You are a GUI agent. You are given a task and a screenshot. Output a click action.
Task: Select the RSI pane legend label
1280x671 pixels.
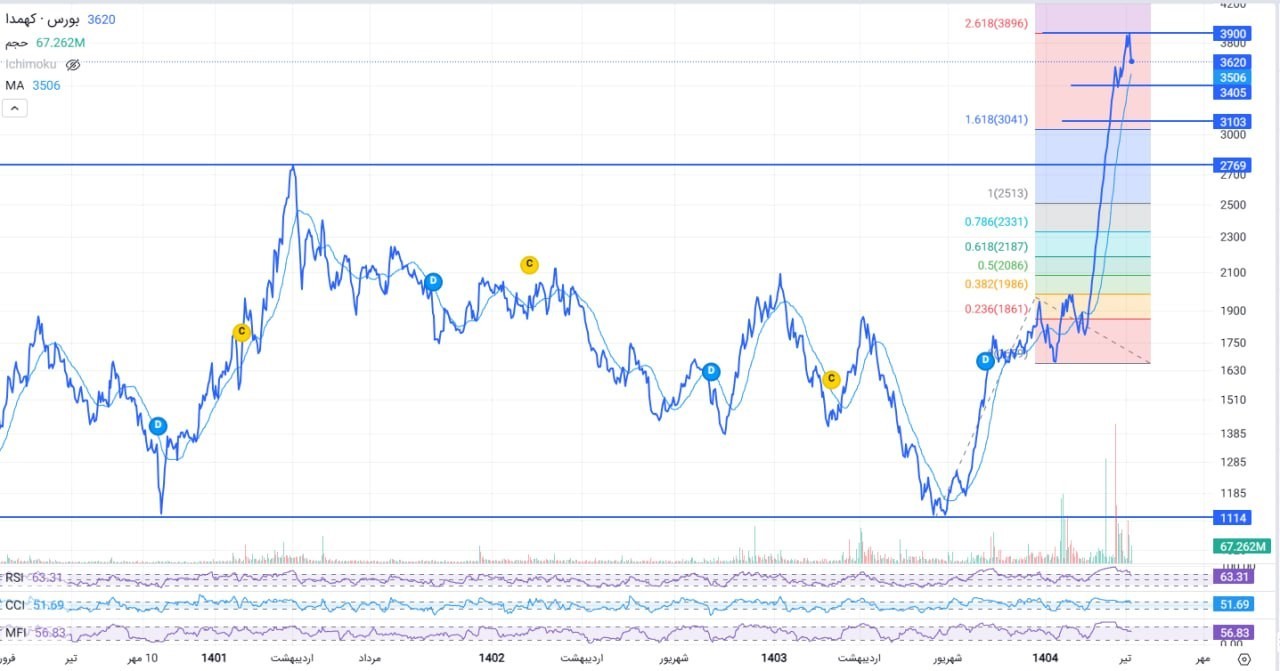[x=15, y=577]
